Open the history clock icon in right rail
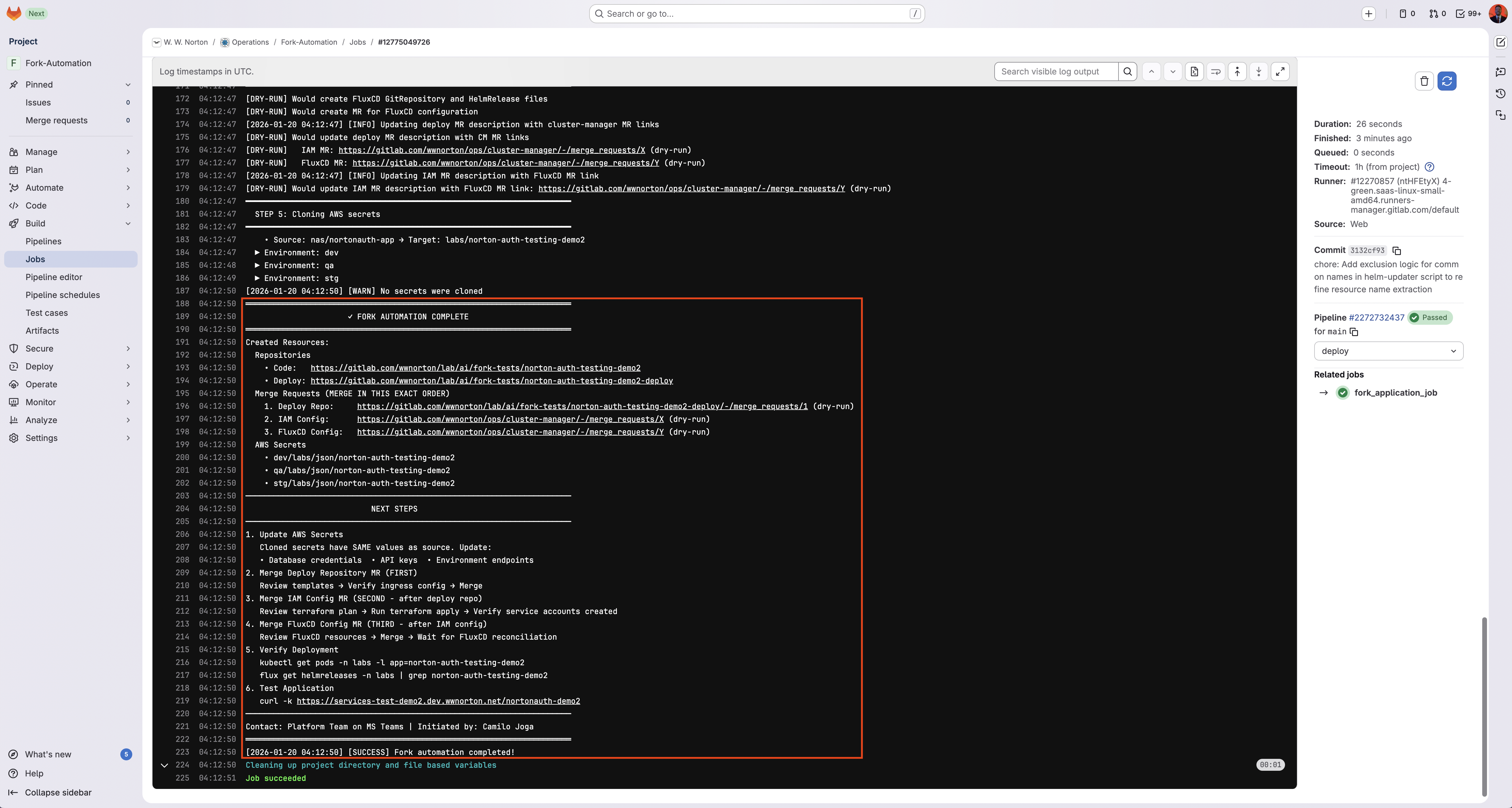 pos(1500,93)
